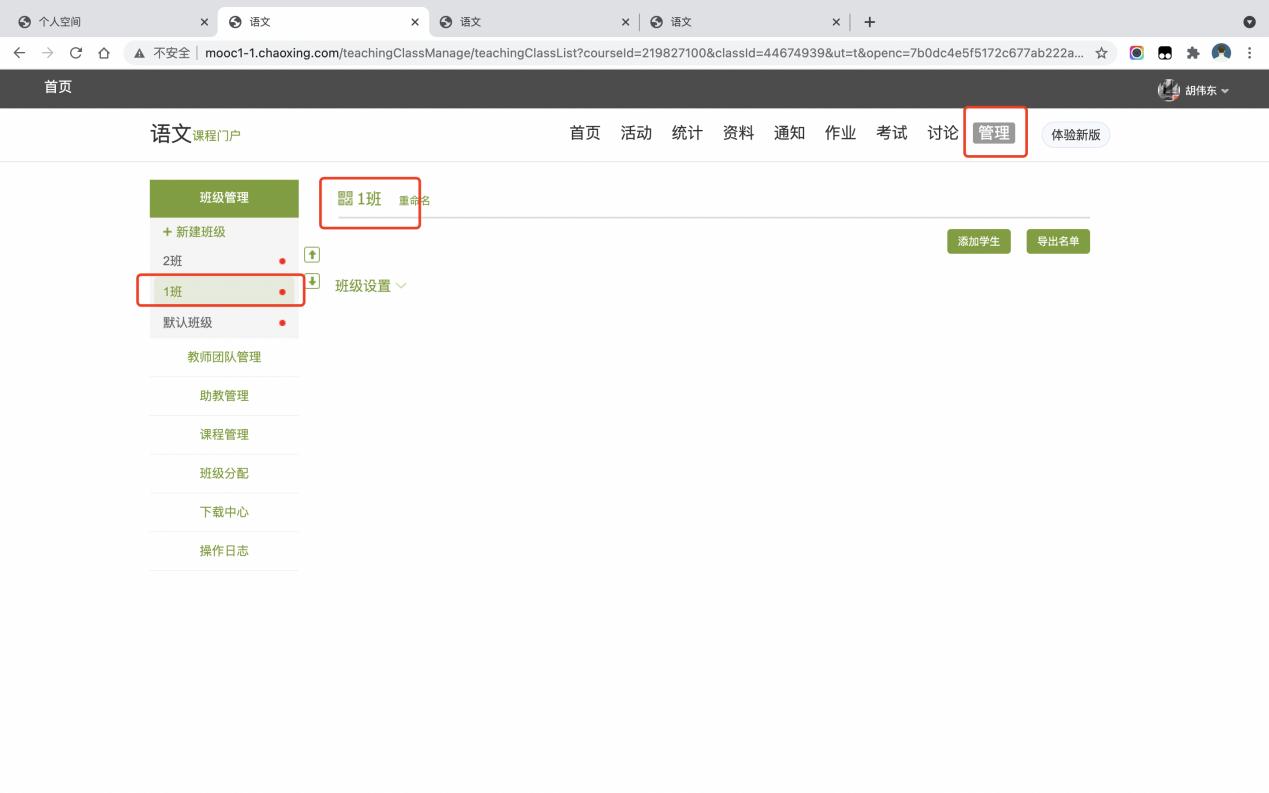
Task: Open 班级分配 in sidebar
Action: pyautogui.click(x=224, y=473)
